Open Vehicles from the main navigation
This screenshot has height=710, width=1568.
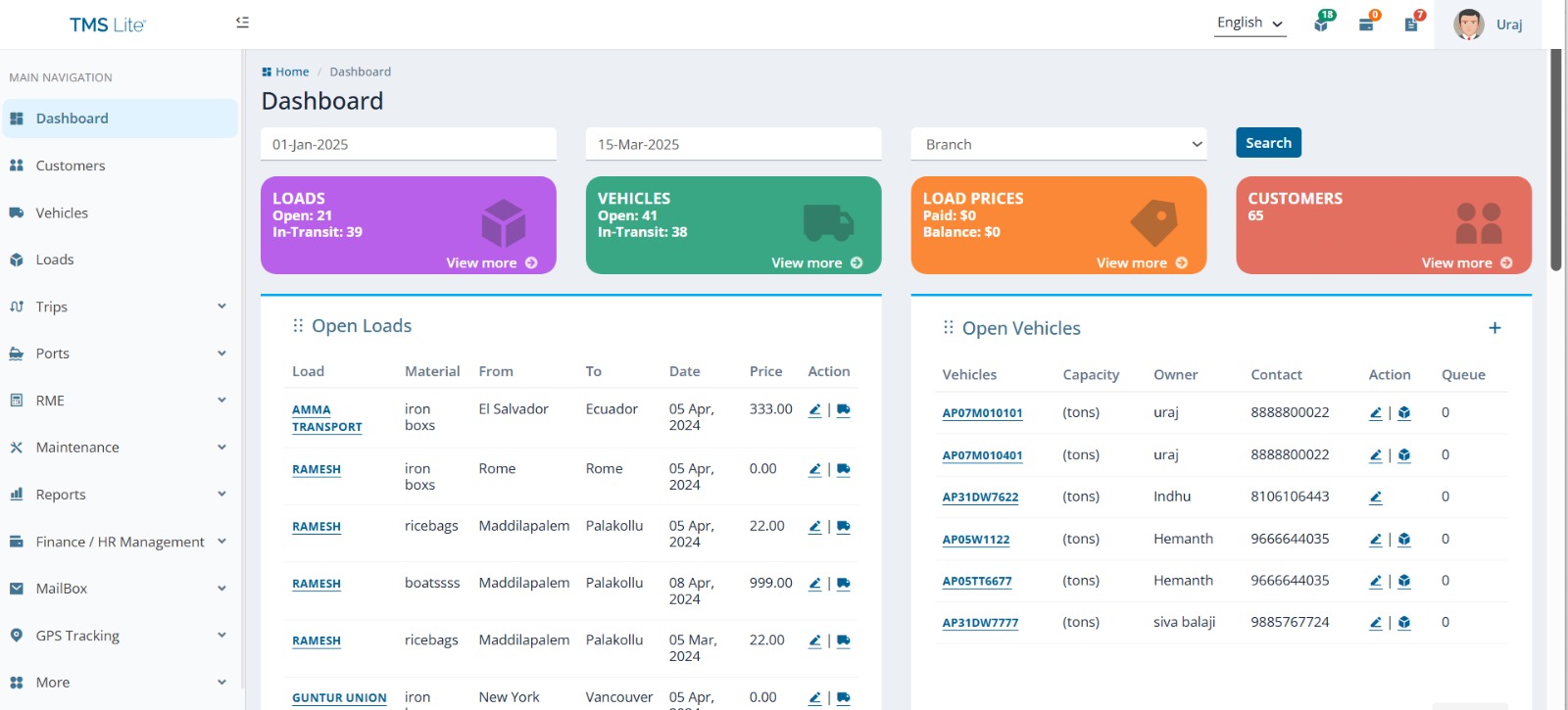[62, 213]
